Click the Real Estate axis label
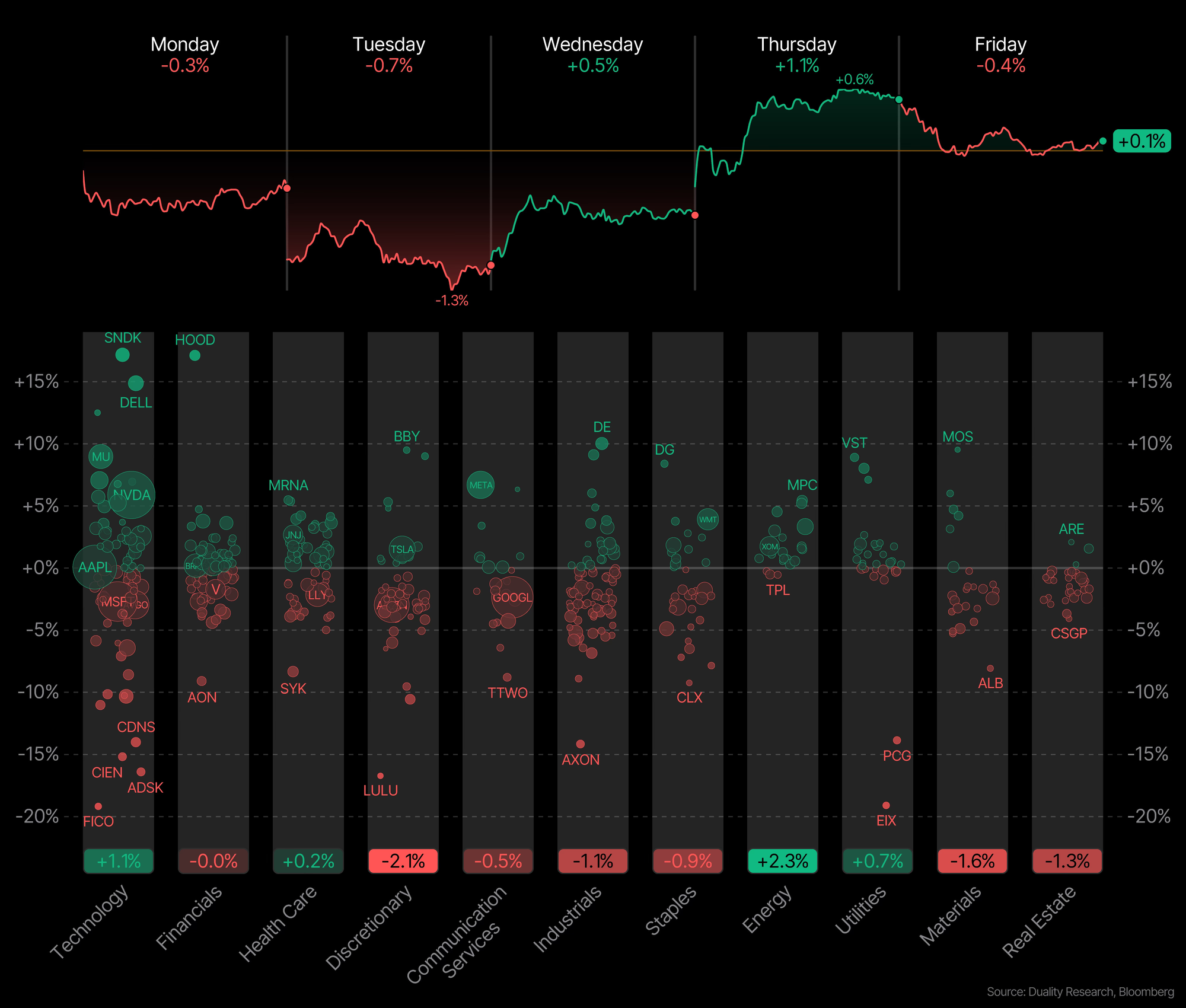1186x1008 pixels. point(1039,921)
